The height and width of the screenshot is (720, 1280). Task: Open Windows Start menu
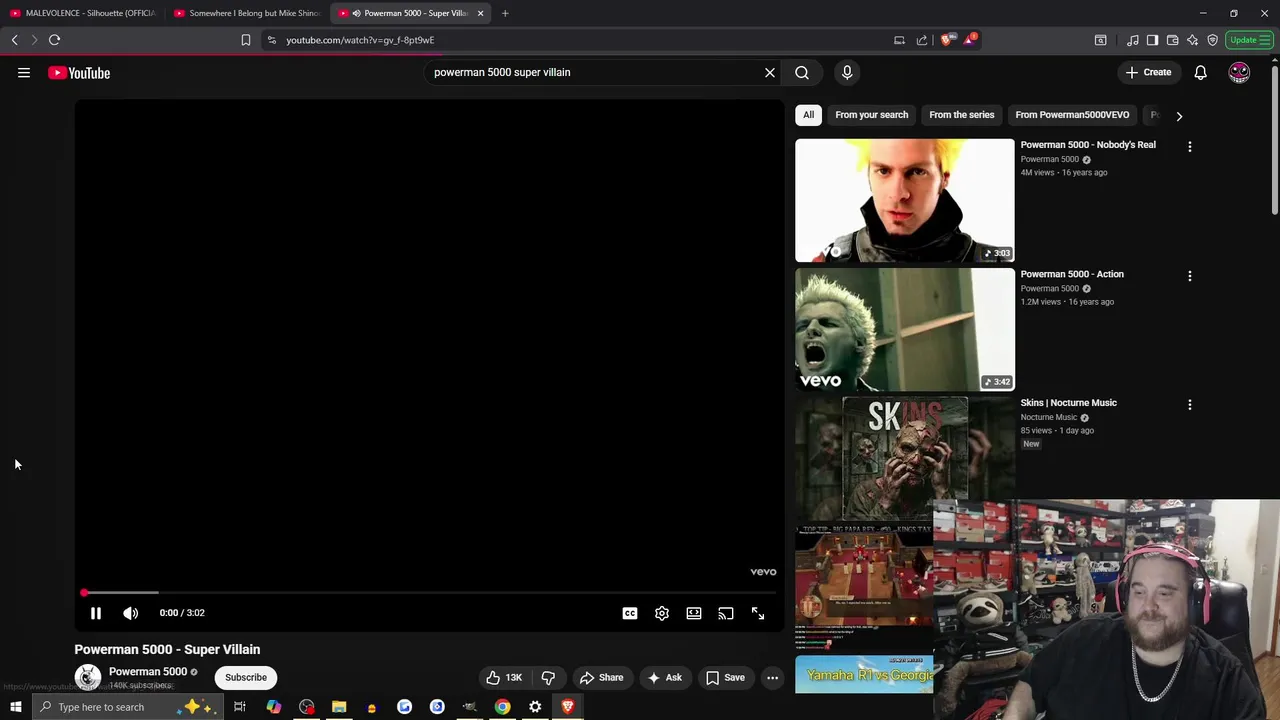click(x=15, y=707)
